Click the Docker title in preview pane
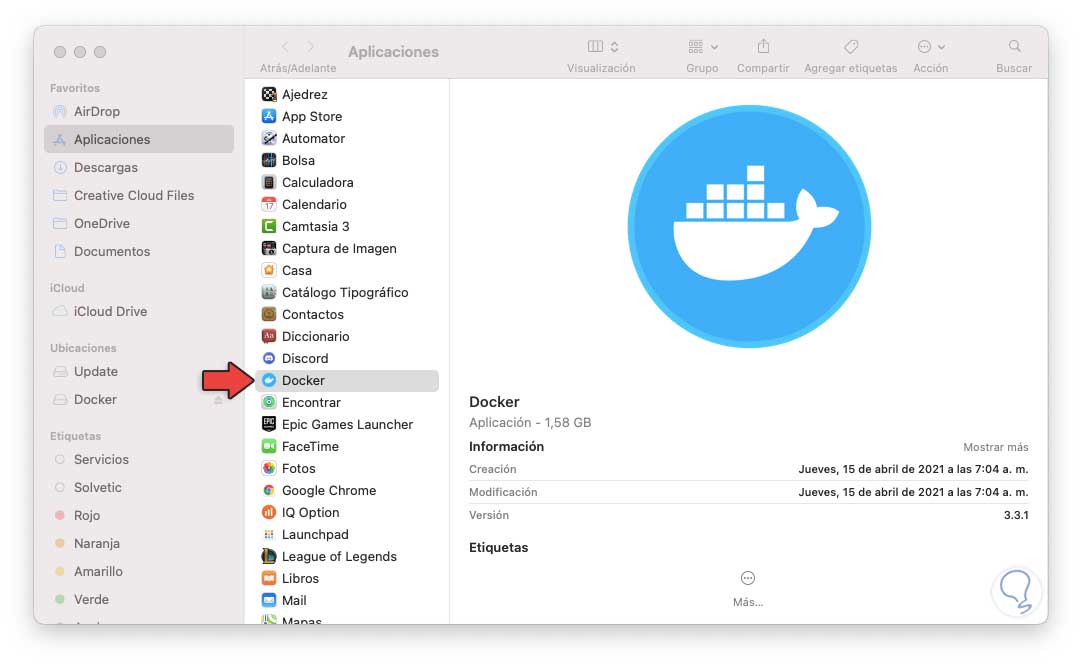 [x=494, y=402]
